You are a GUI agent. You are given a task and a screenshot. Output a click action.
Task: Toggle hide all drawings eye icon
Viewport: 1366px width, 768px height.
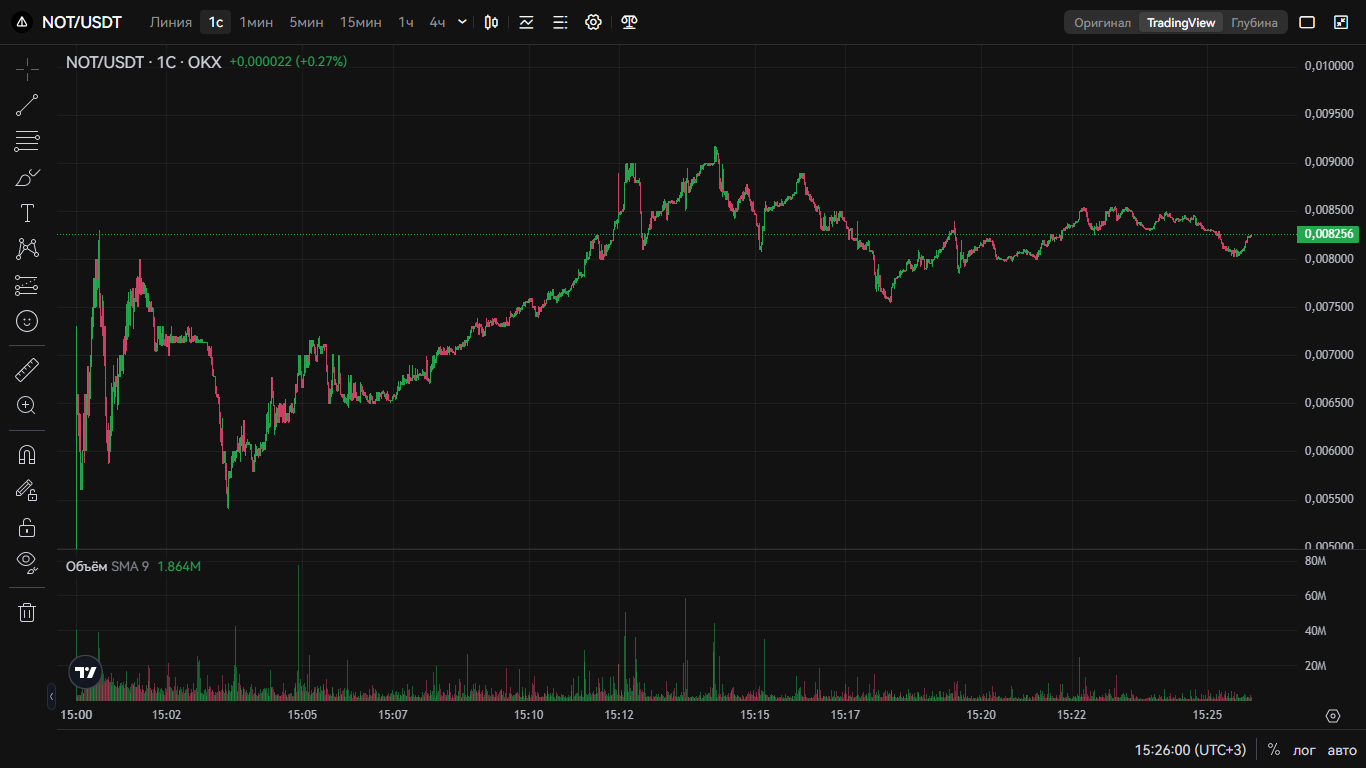point(27,563)
